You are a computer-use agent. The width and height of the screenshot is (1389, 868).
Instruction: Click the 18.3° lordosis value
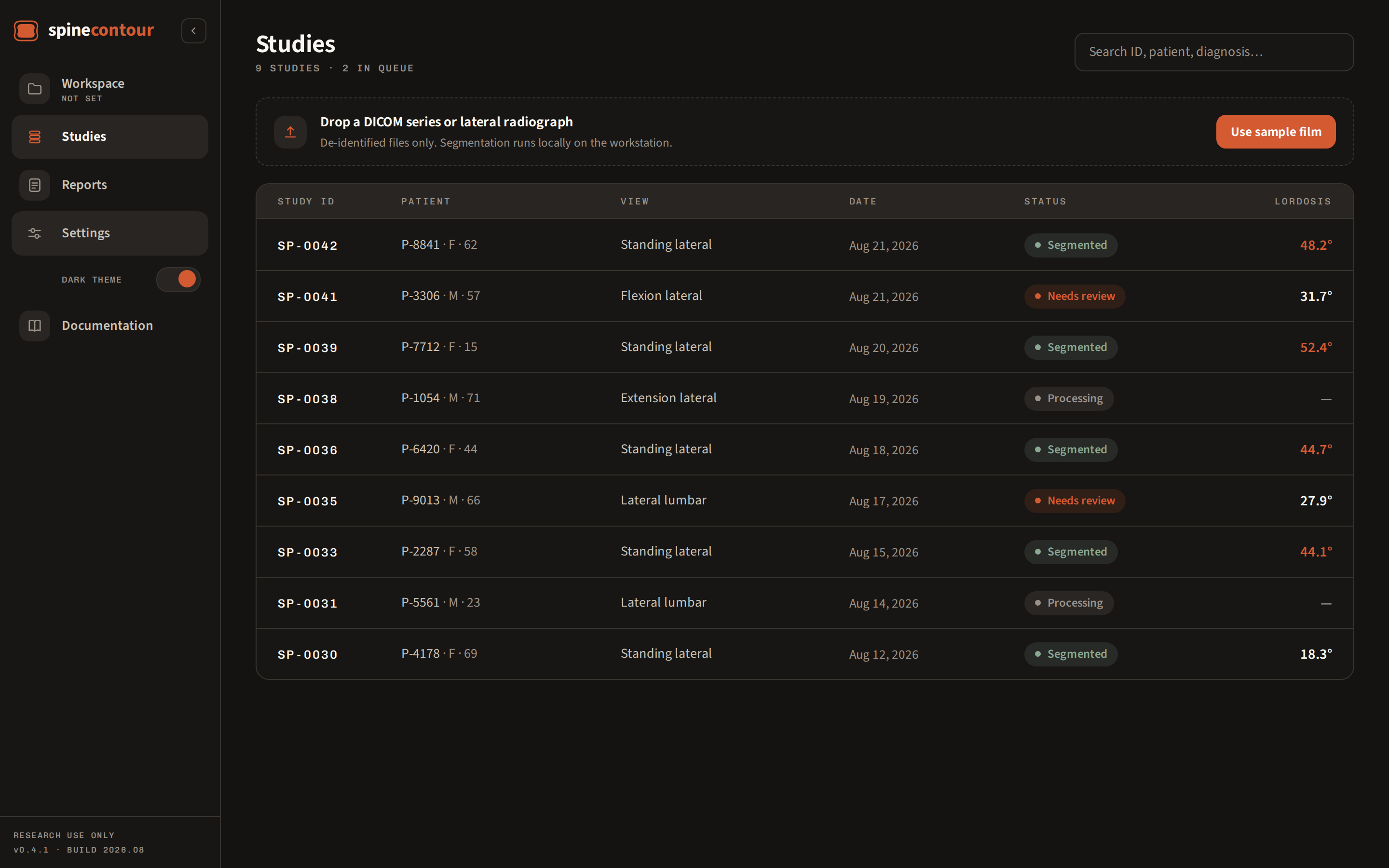pos(1316,654)
